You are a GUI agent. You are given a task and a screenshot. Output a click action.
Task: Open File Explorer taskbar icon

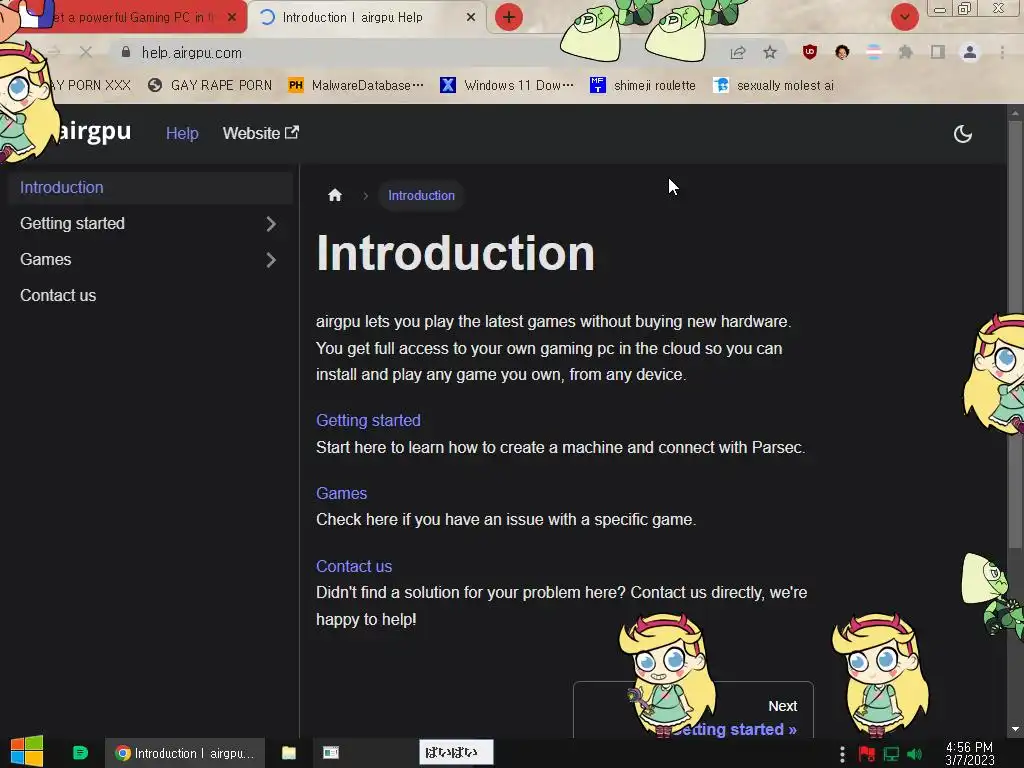point(289,753)
